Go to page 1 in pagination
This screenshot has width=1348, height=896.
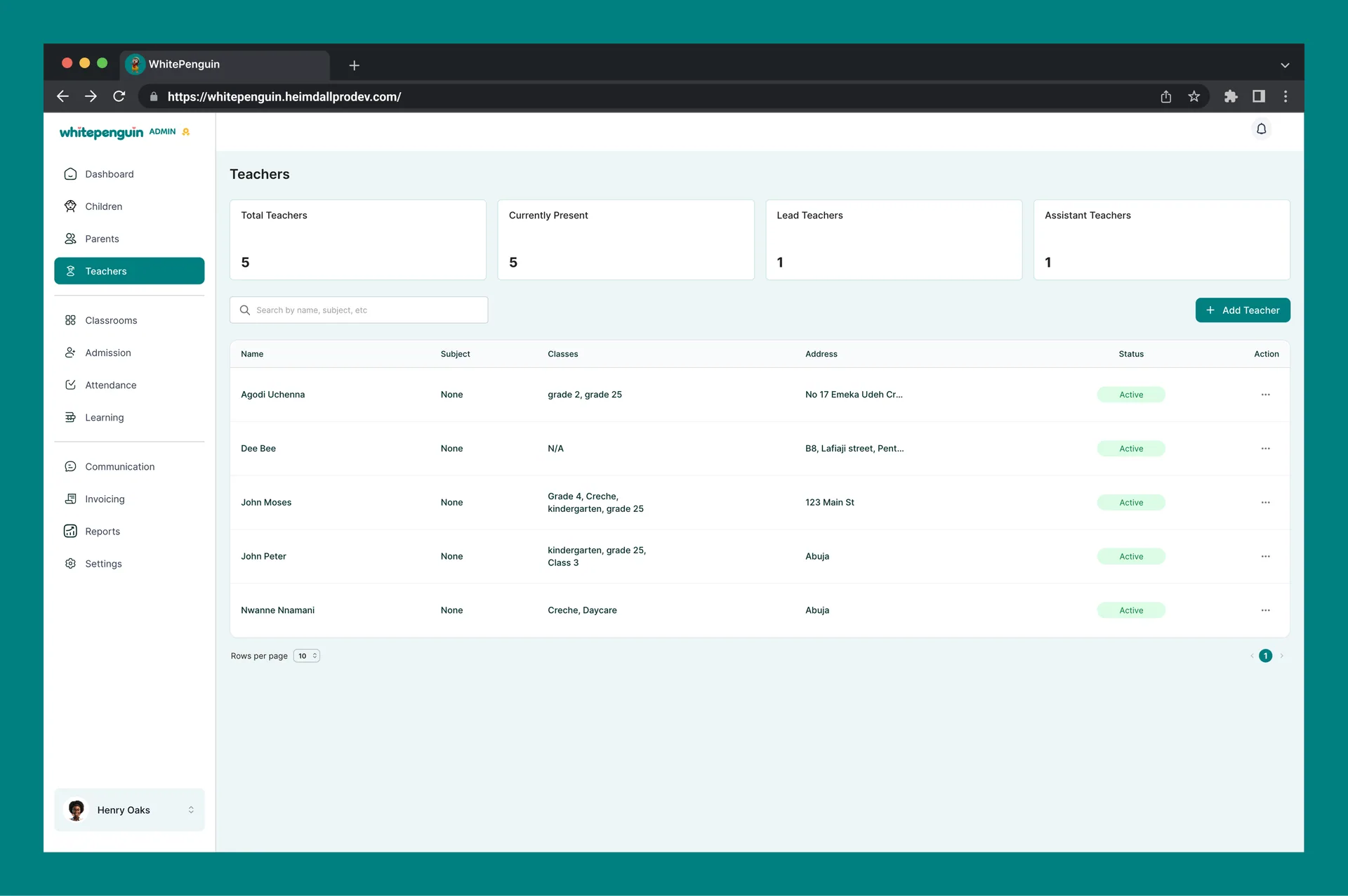click(x=1265, y=656)
